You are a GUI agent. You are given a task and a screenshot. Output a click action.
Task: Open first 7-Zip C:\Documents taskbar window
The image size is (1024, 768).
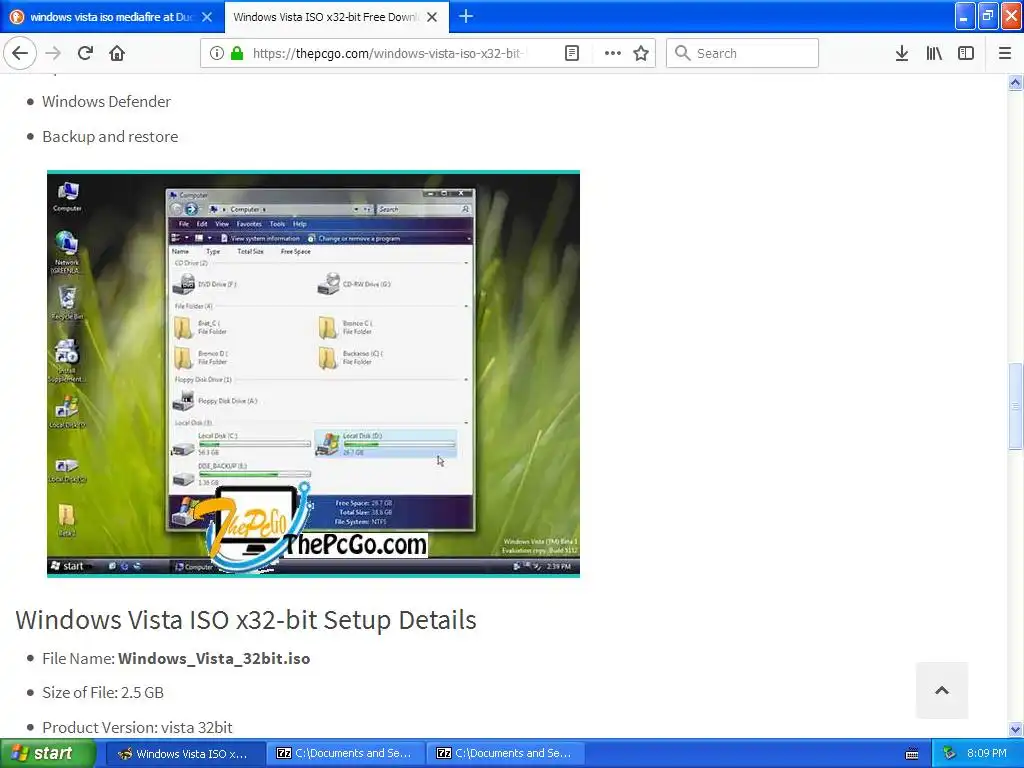coord(345,754)
